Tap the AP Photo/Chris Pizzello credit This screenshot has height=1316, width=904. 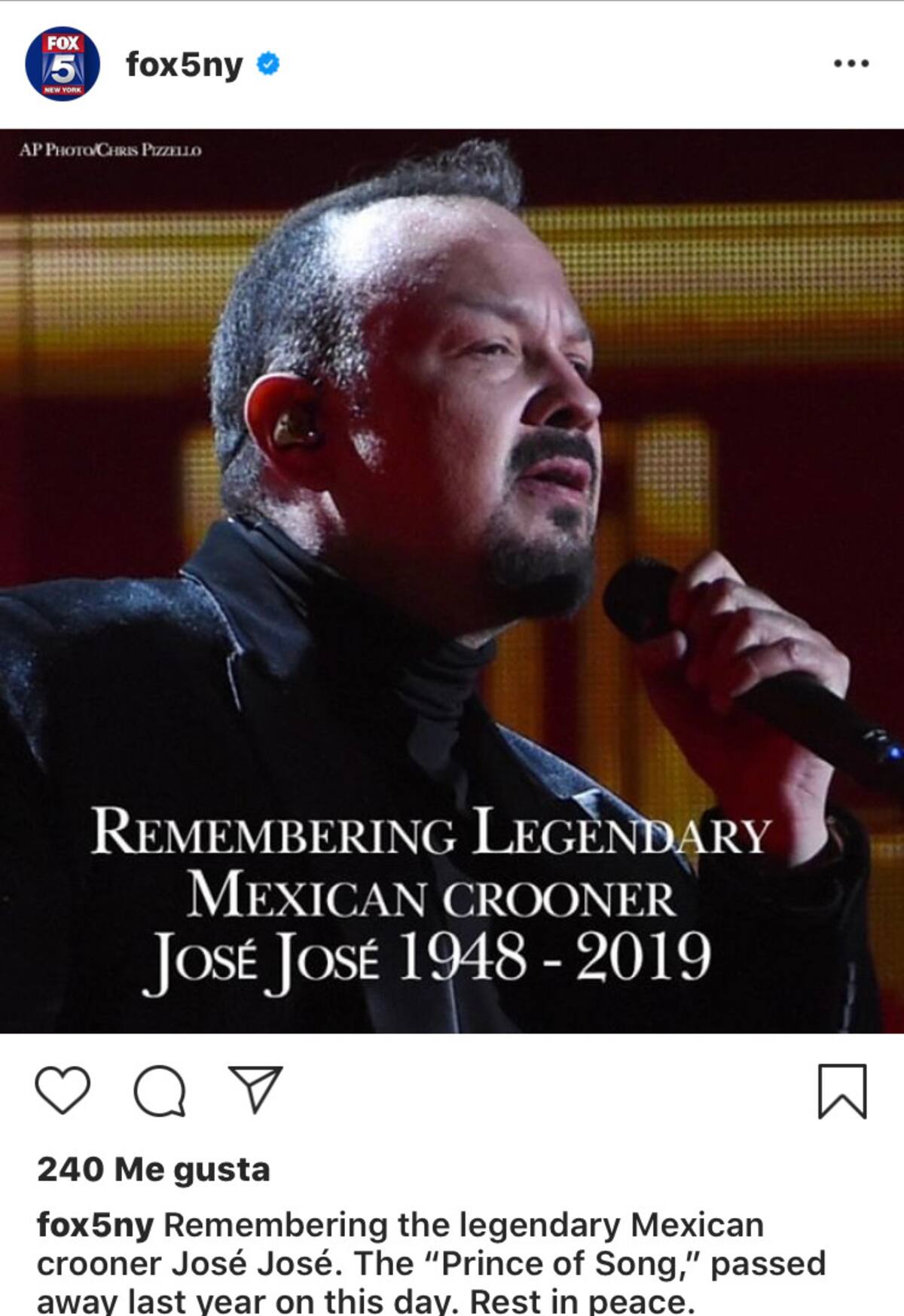pos(110,150)
